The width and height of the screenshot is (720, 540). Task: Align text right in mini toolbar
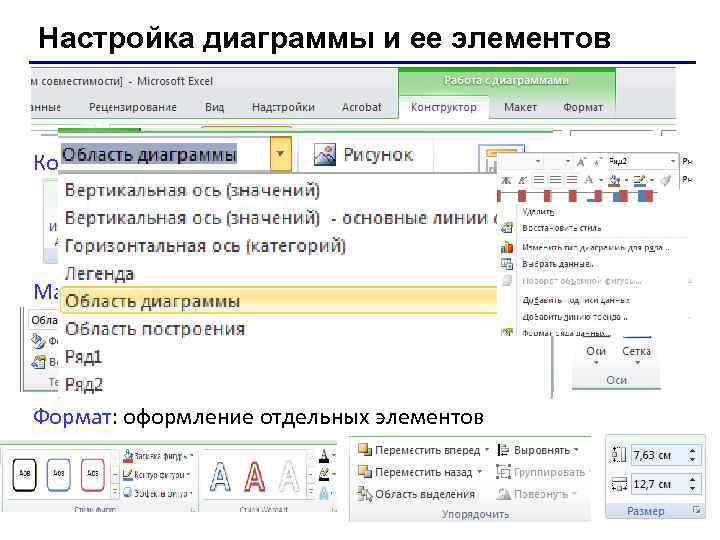(x=571, y=180)
